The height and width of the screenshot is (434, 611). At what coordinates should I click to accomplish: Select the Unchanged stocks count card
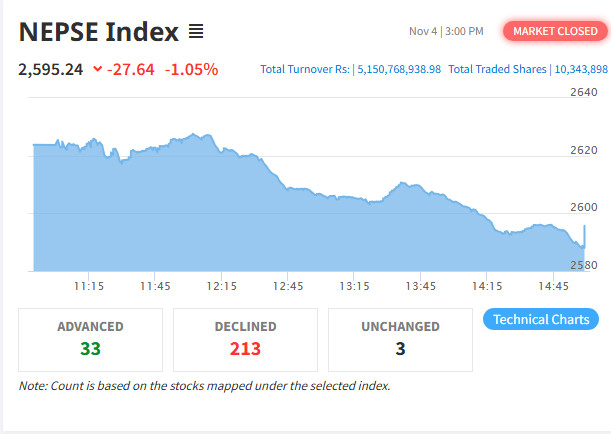[x=400, y=338]
